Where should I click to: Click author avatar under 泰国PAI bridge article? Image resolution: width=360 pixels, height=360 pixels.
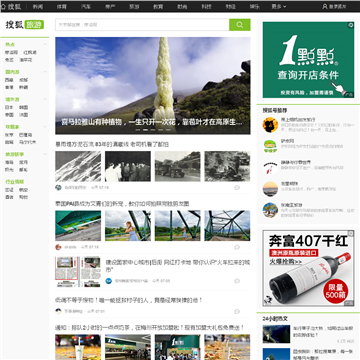point(58,247)
